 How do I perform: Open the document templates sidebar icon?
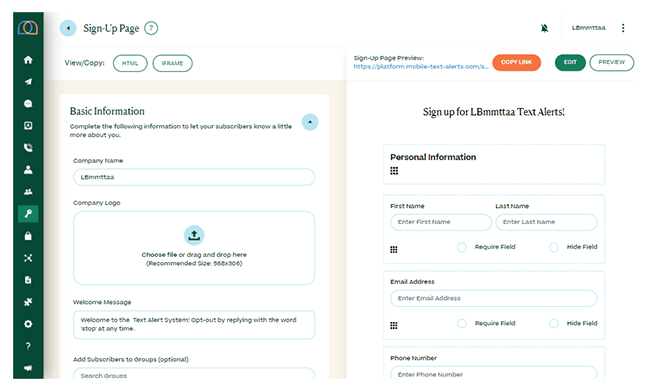(x=28, y=280)
